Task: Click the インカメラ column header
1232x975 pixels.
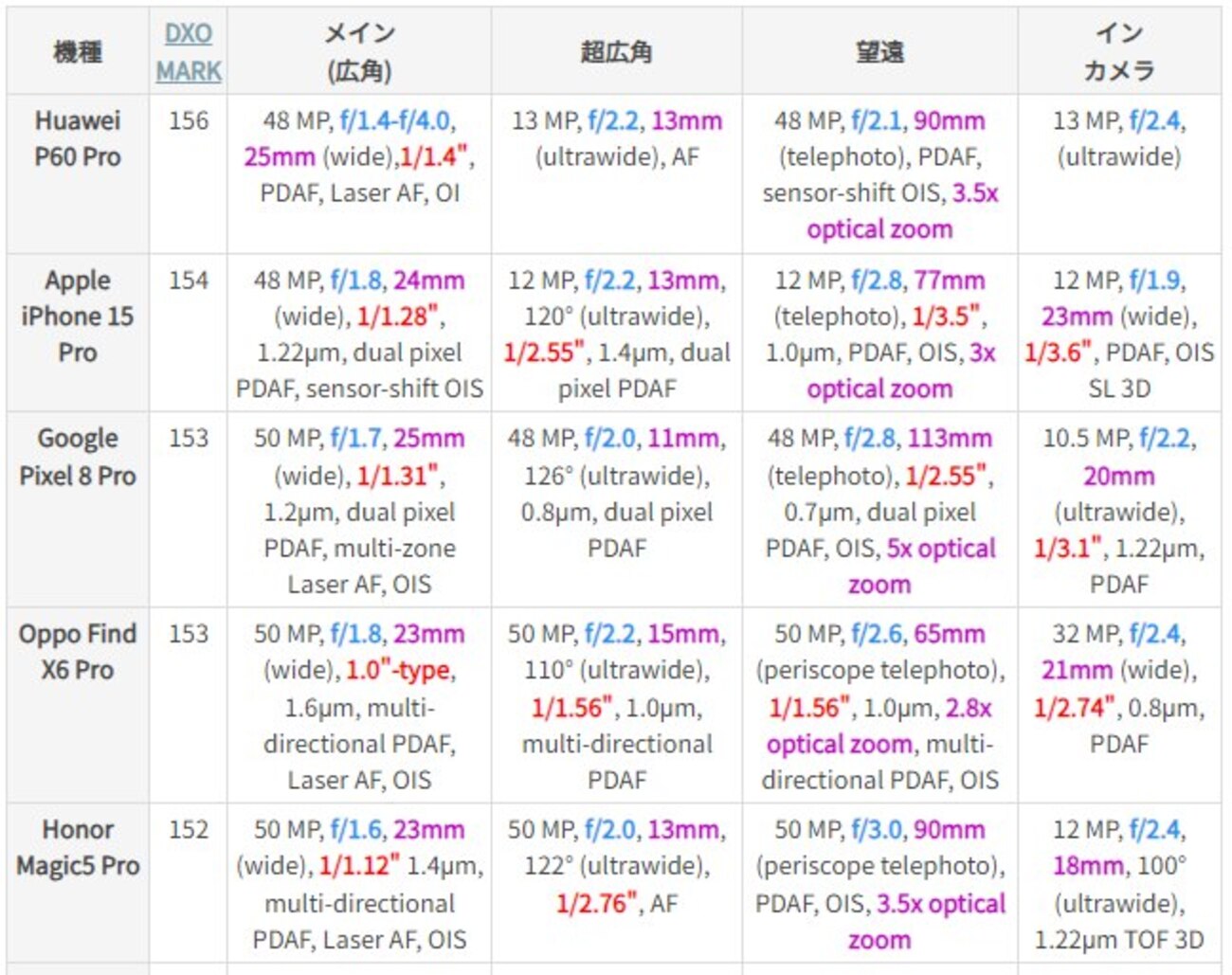Action: tap(1119, 52)
